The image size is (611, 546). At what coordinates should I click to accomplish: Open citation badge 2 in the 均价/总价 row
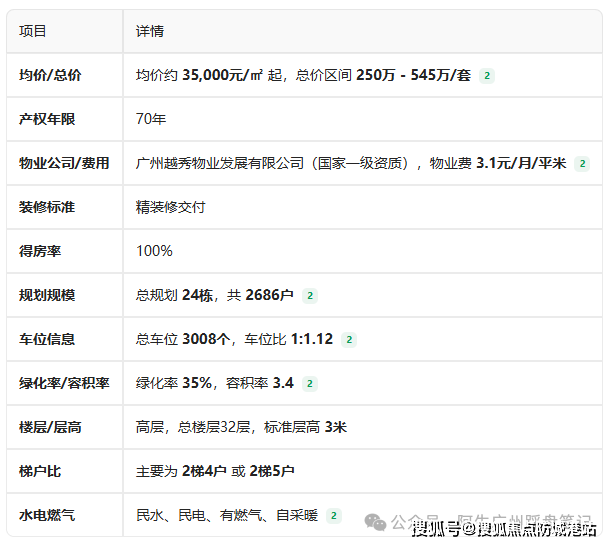(x=487, y=76)
